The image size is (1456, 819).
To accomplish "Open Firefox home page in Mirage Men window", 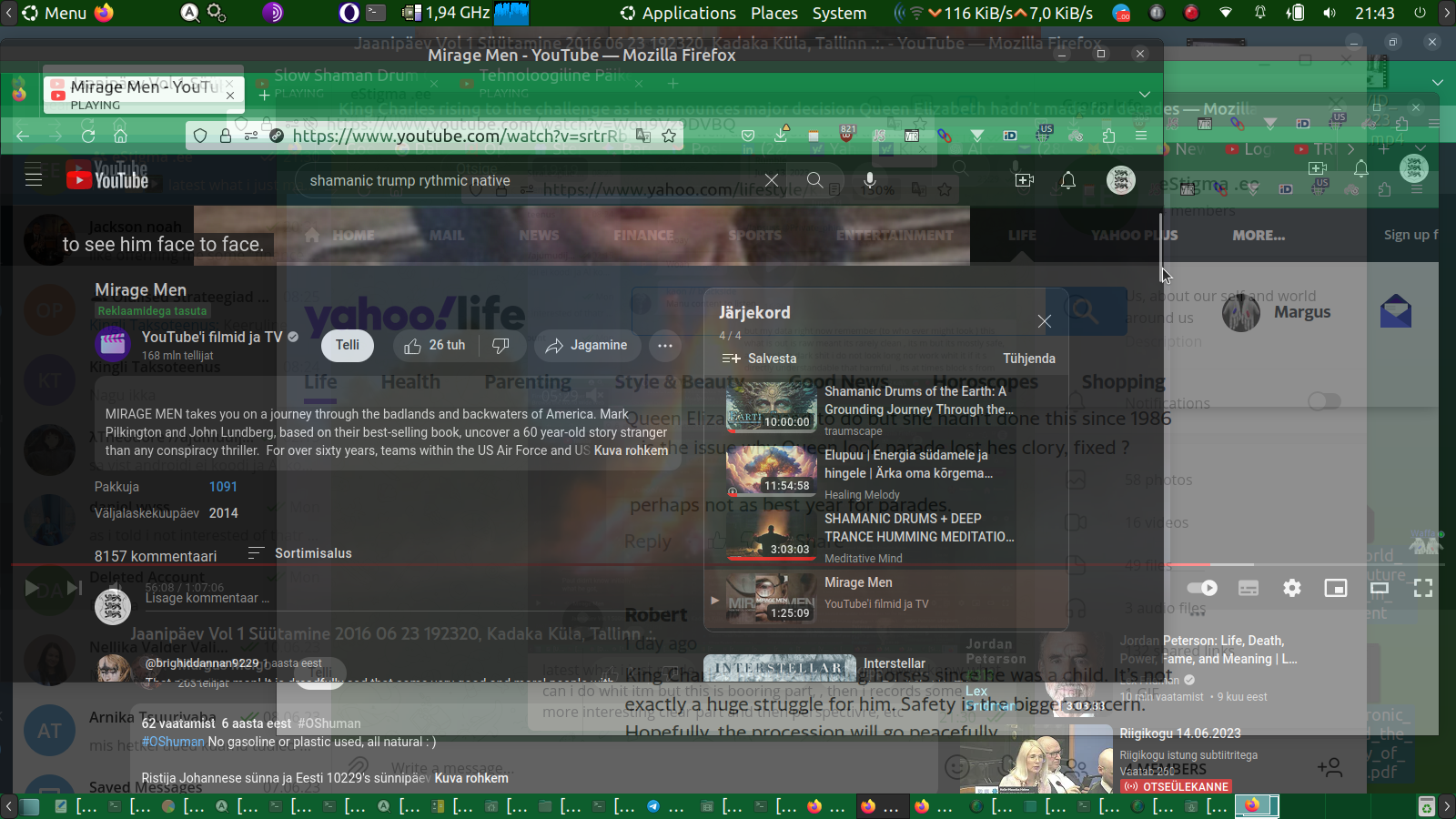I will 120,136.
